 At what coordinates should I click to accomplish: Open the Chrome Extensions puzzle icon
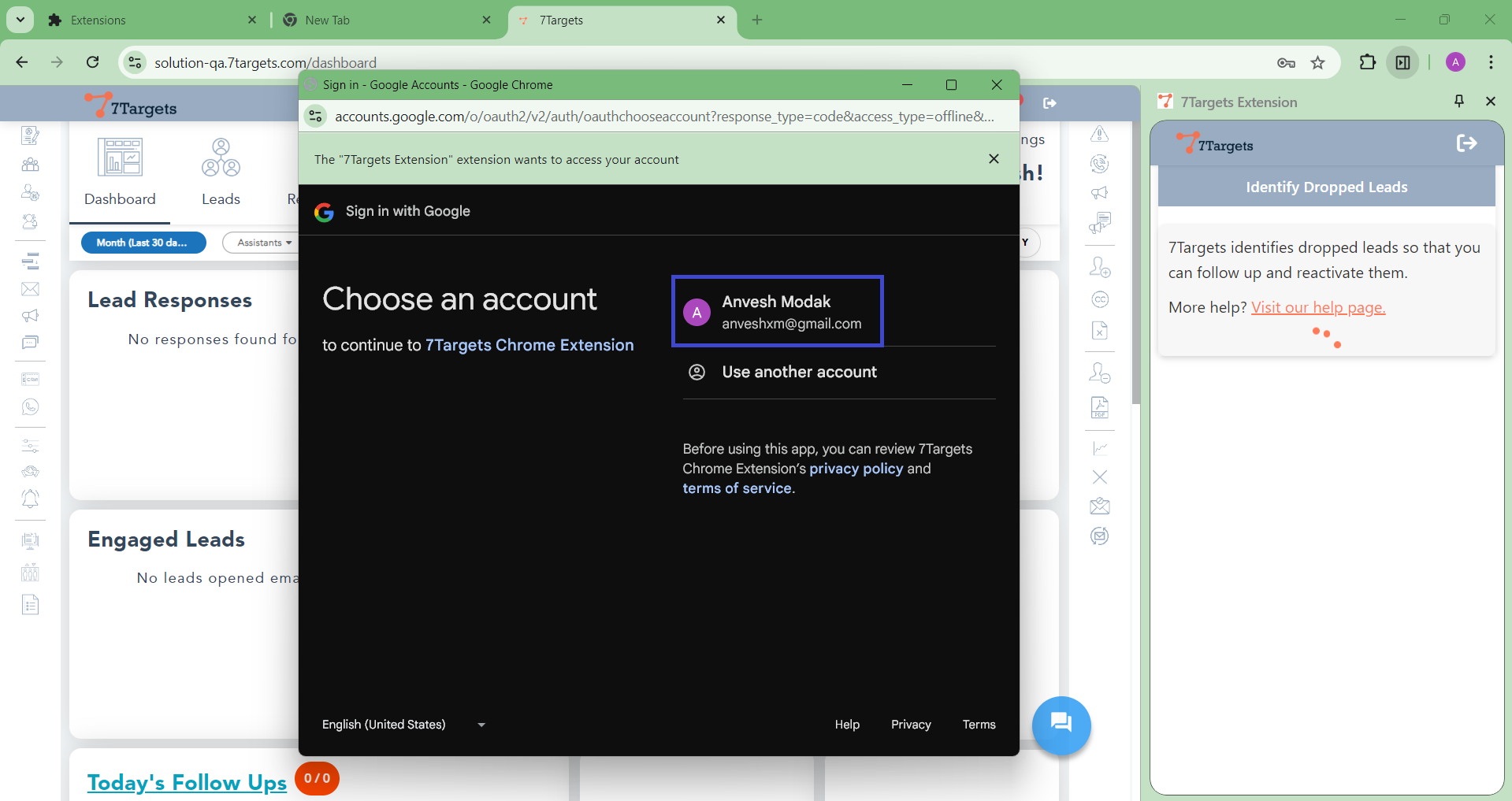[x=1367, y=62]
